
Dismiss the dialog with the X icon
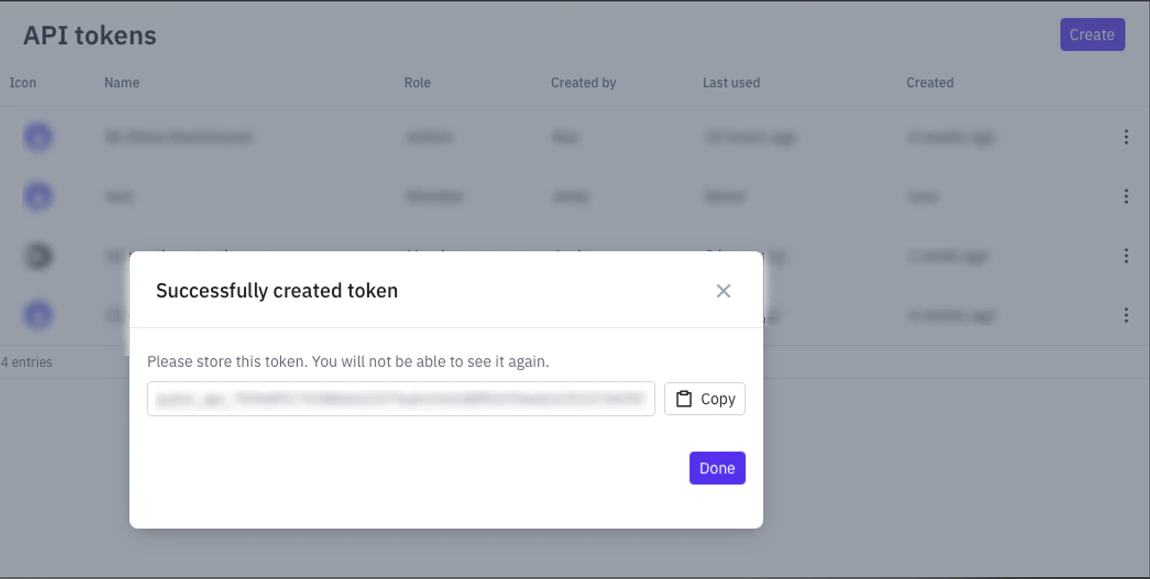(723, 290)
